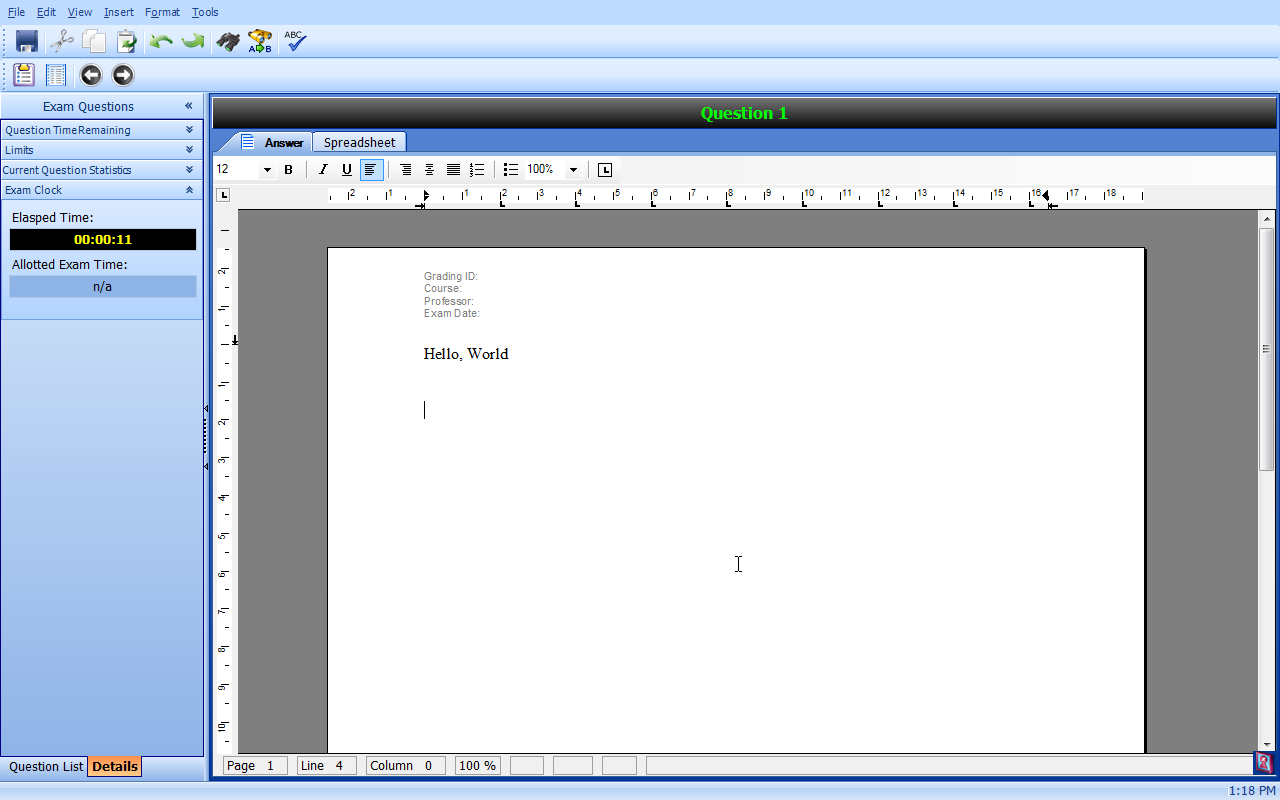The image size is (1280, 800).
Task: Click the Grading ID header line
Action: click(x=451, y=276)
